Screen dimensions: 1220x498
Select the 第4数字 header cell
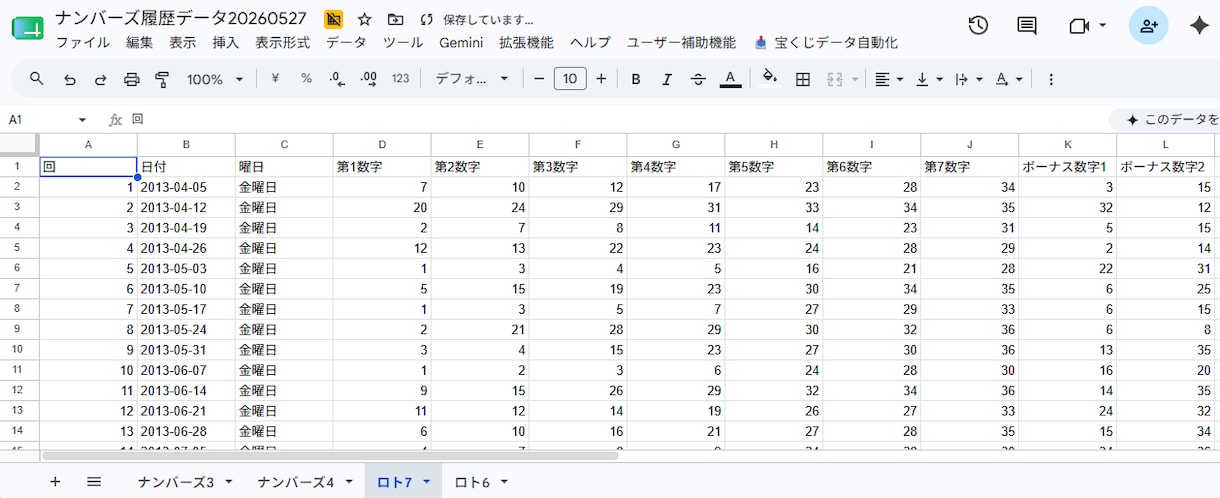click(676, 166)
